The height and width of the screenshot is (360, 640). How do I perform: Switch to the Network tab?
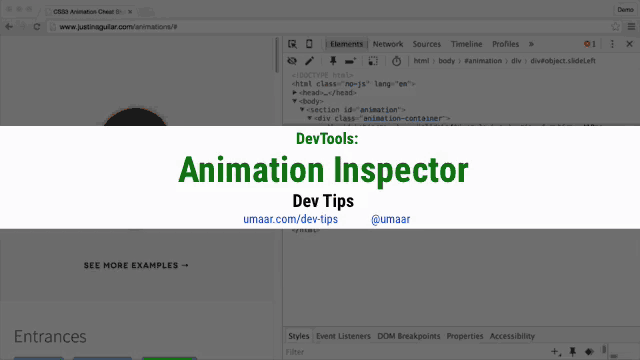point(388,44)
